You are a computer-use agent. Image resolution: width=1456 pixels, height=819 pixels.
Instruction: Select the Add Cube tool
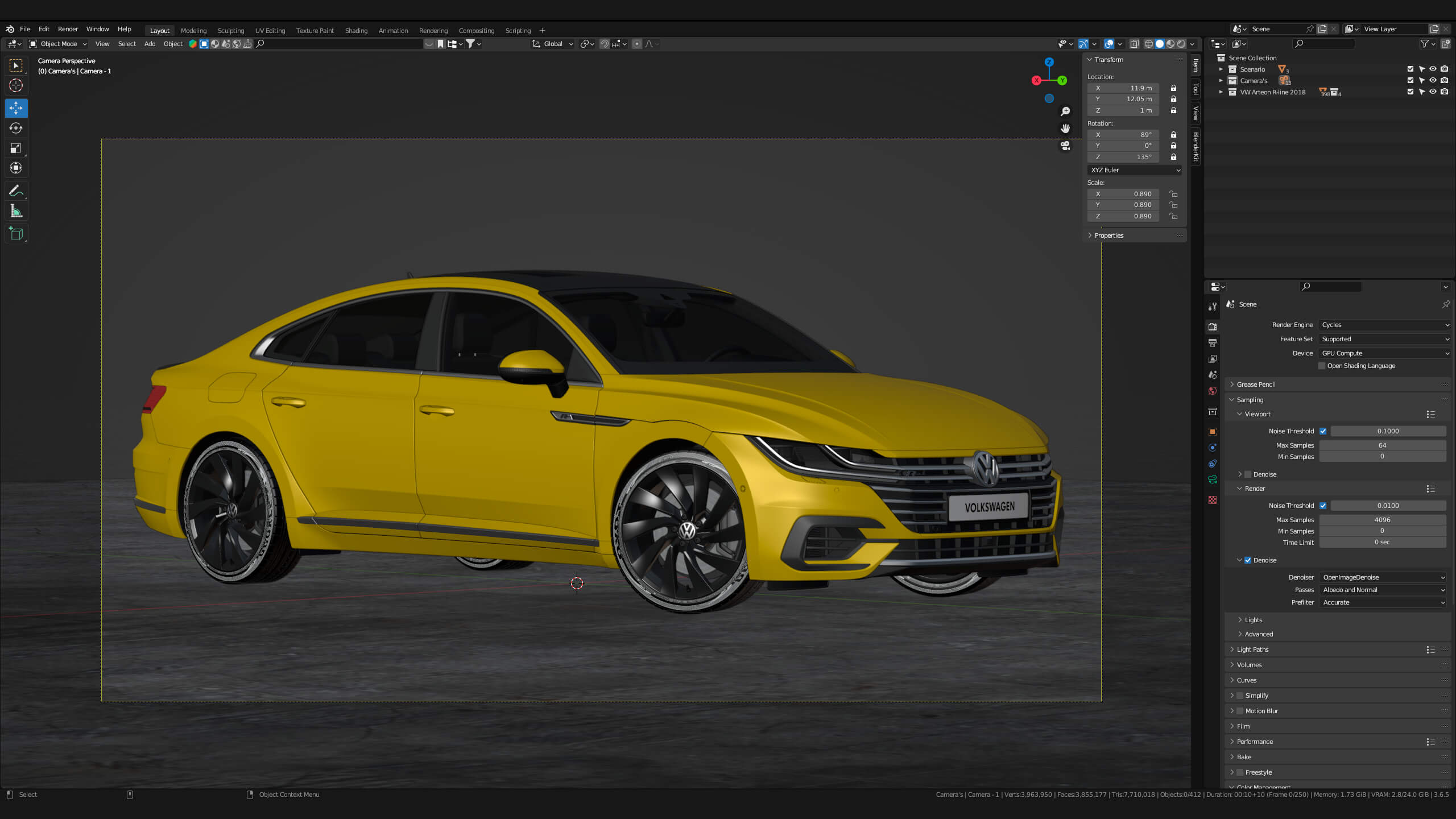[x=16, y=233]
